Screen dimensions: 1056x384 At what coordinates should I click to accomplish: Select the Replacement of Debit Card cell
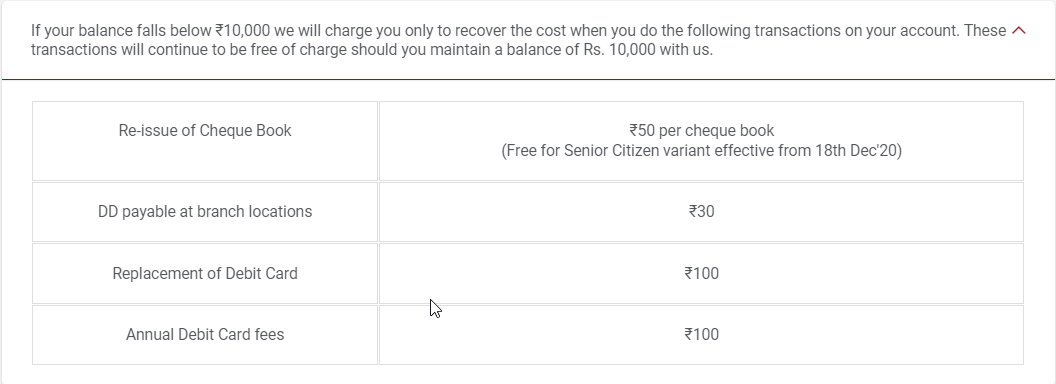[205, 274]
